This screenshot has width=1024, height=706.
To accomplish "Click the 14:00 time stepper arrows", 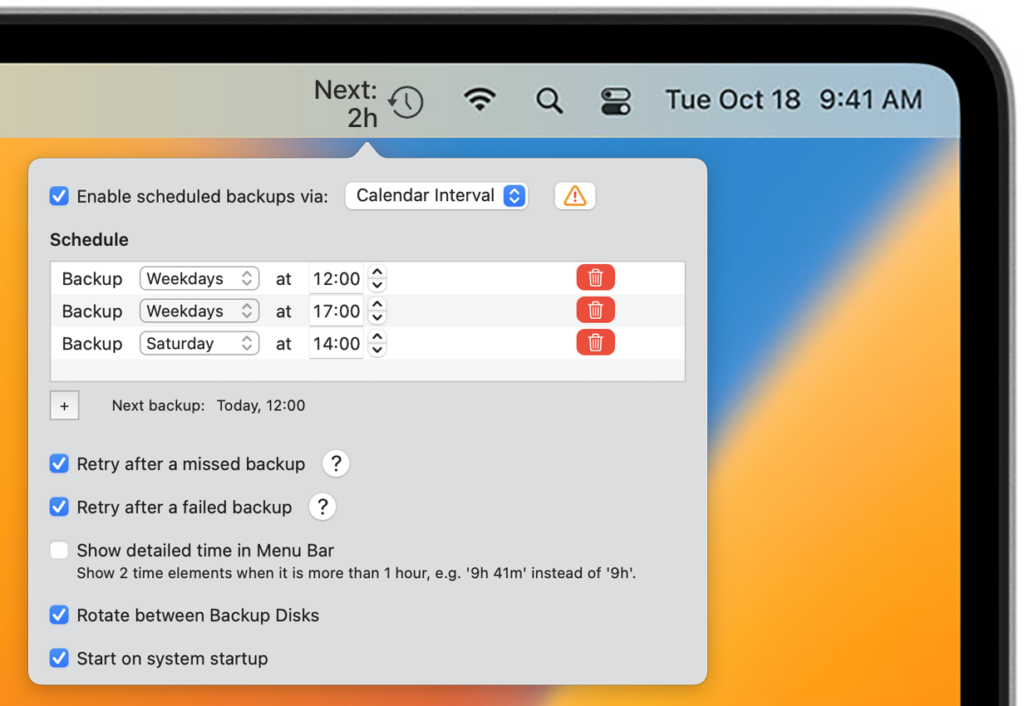I will click(x=377, y=344).
